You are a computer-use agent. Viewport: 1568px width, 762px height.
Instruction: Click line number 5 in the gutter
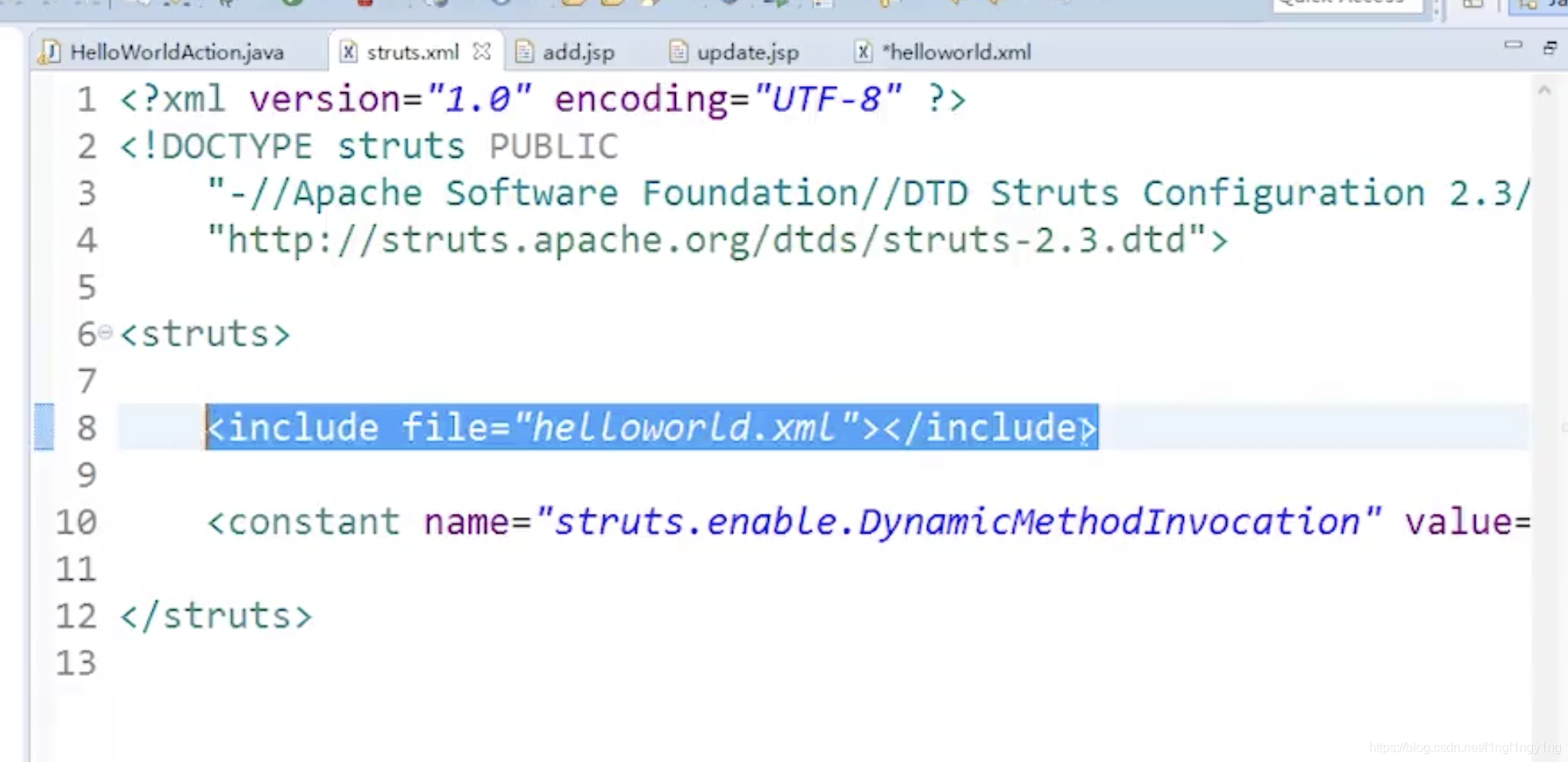tap(87, 287)
